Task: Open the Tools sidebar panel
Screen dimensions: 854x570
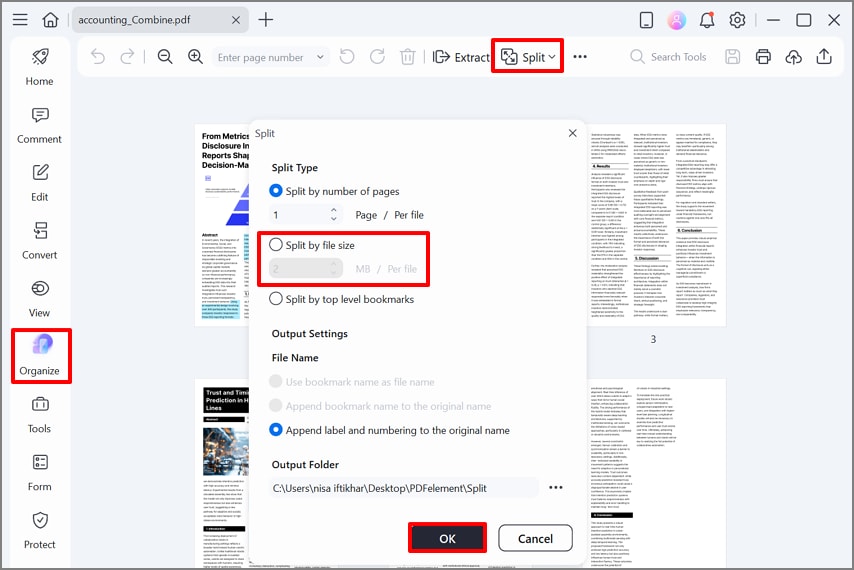Action: (39, 415)
